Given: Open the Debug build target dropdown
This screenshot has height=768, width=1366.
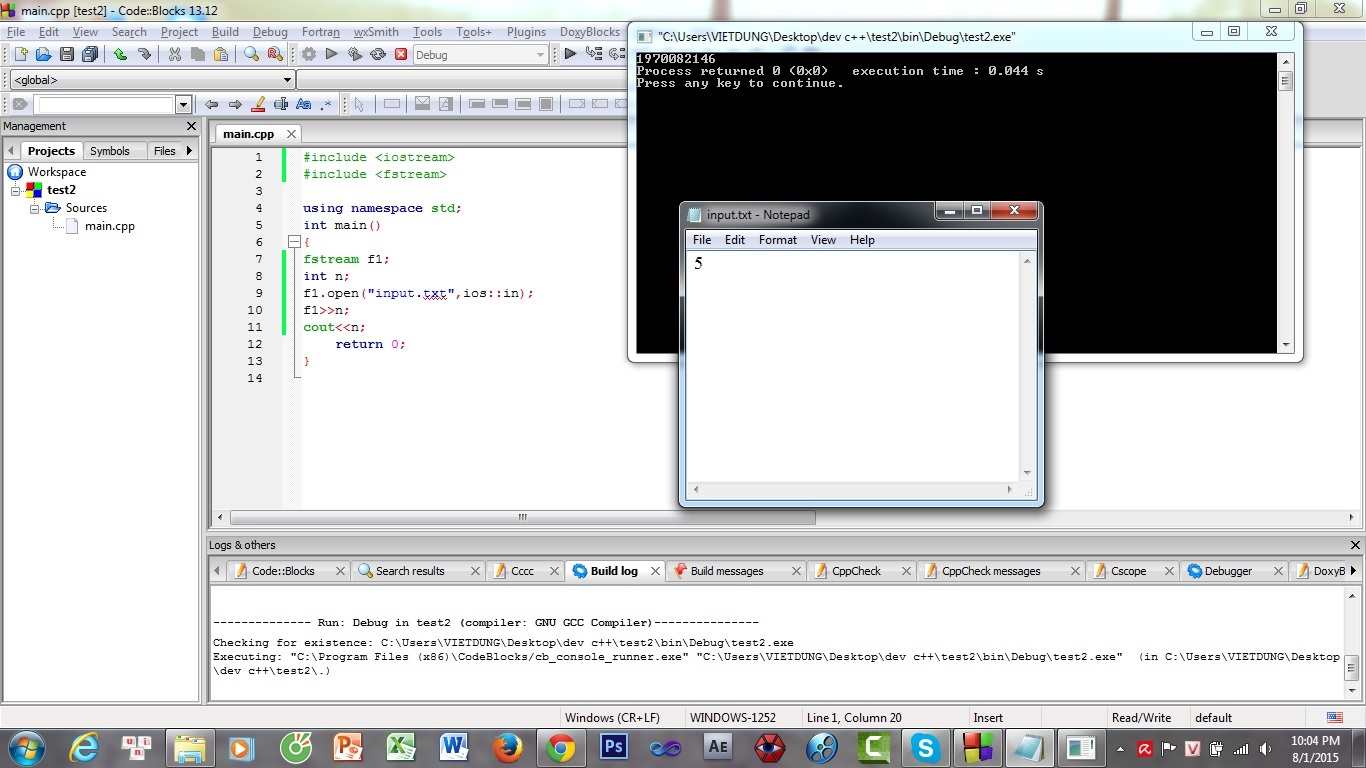Looking at the screenshot, I should coord(540,55).
